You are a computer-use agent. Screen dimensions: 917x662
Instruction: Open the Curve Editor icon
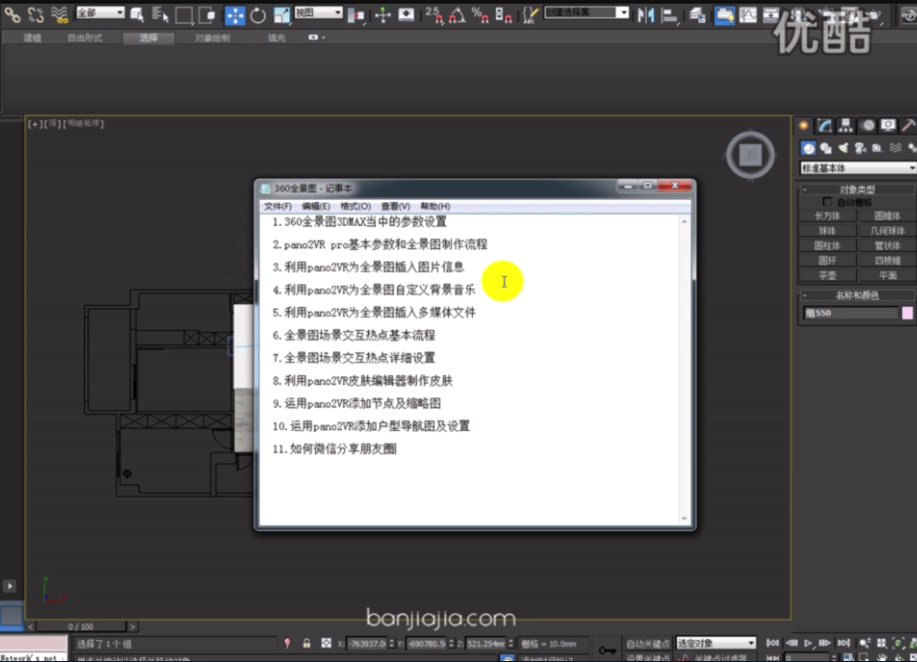coord(748,15)
